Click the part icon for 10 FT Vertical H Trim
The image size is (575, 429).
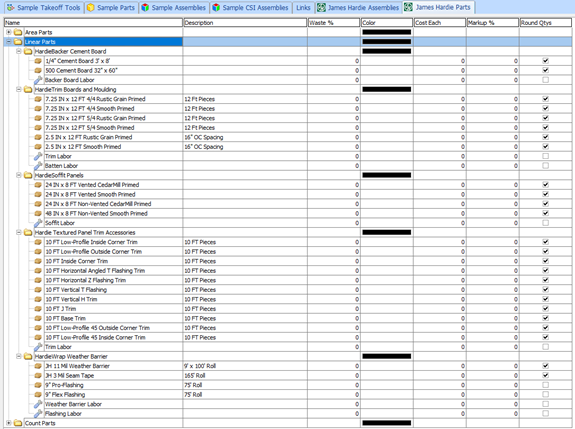tap(38, 299)
